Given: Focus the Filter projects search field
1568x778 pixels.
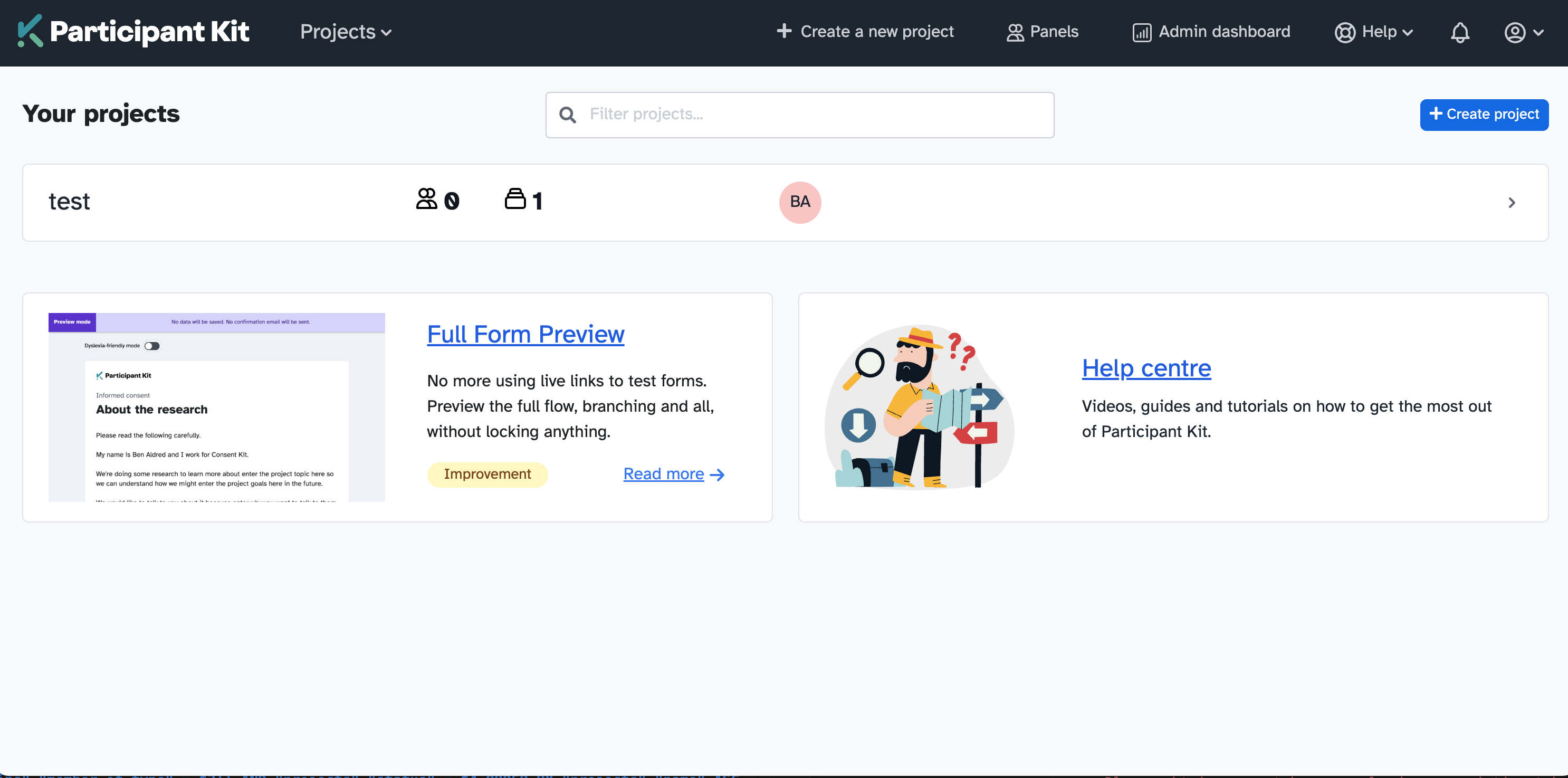Looking at the screenshot, I should tap(816, 115).
